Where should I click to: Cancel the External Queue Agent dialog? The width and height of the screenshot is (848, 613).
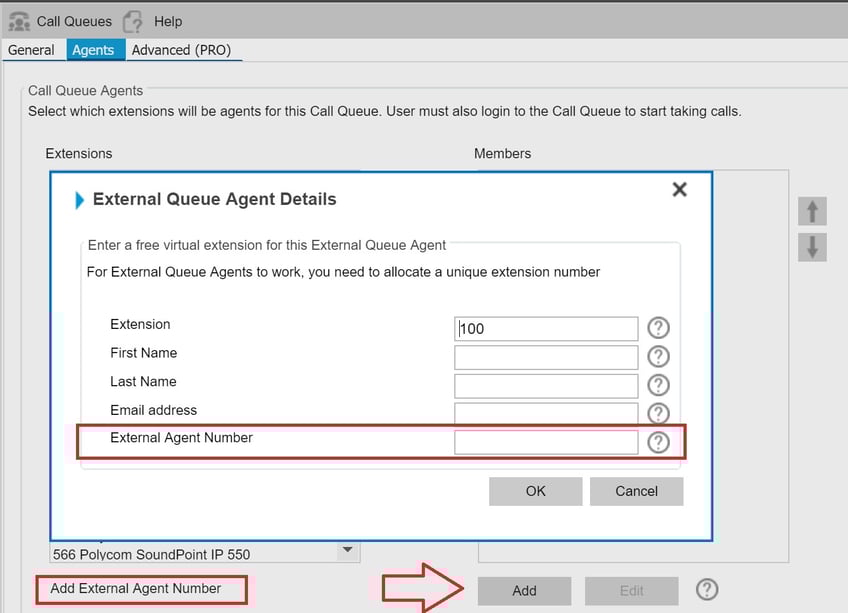coord(637,491)
